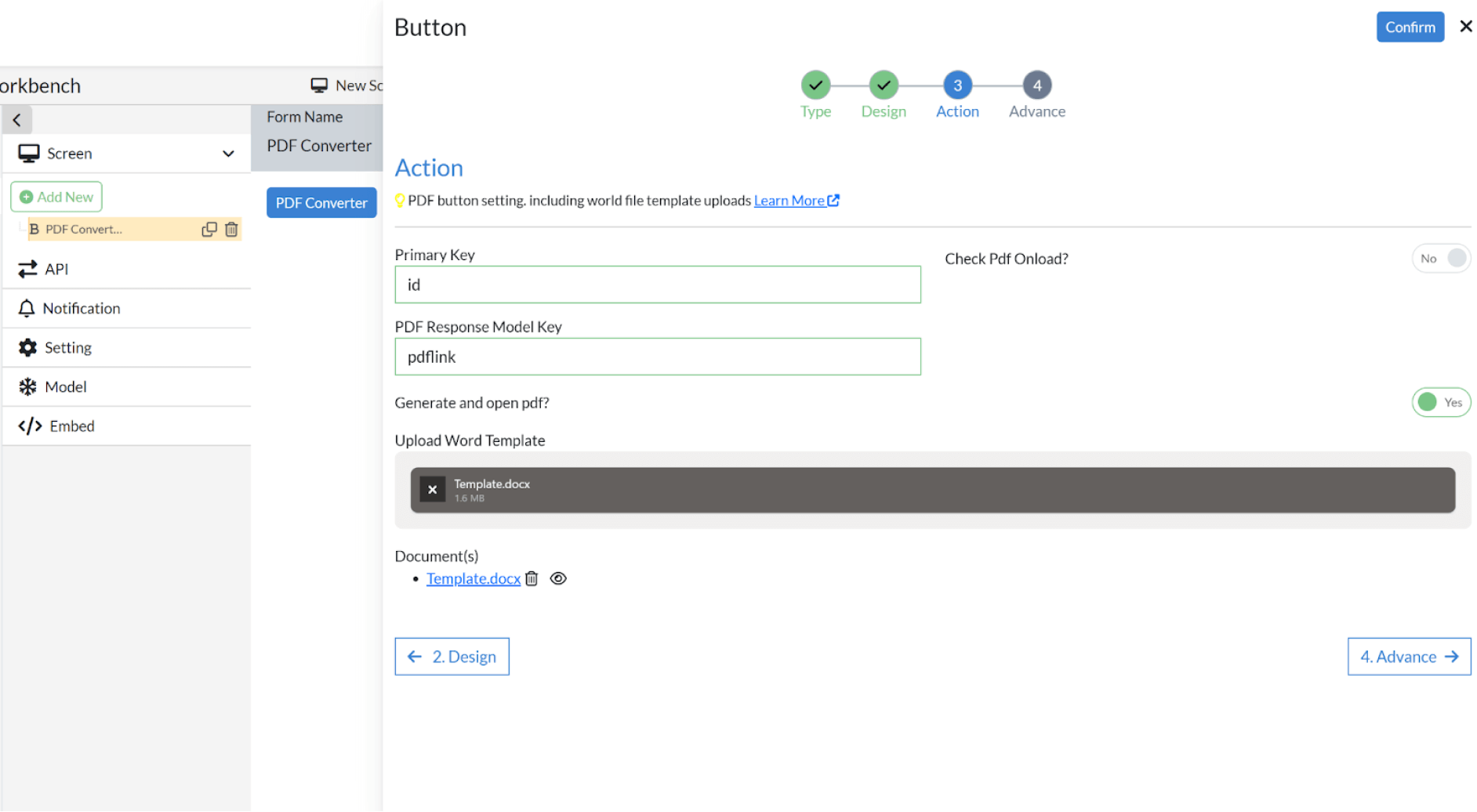Click the Confirm button
This screenshot has width=1477, height=812.
1410,27
